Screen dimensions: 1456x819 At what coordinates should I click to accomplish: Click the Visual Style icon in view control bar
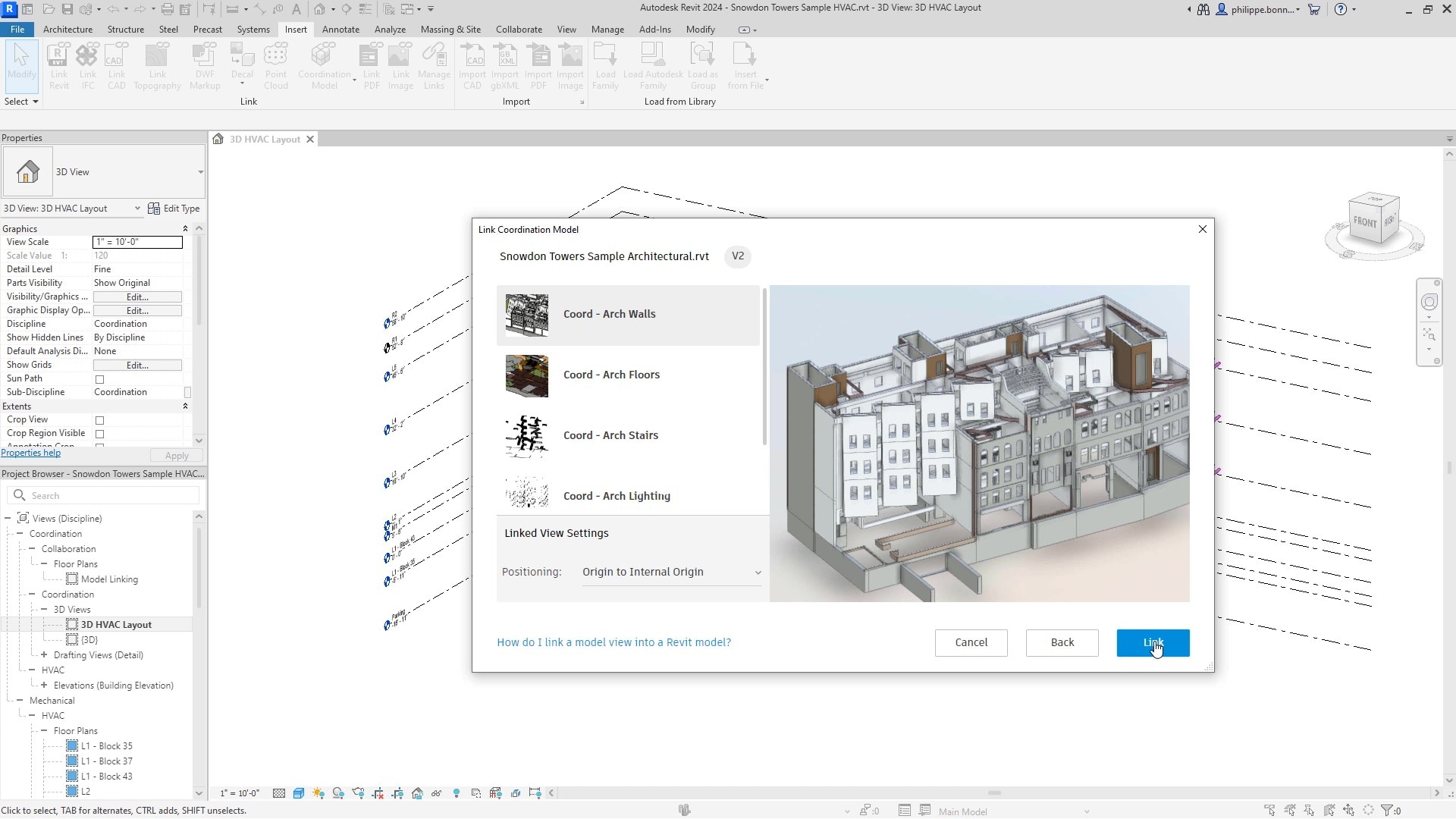click(x=299, y=793)
